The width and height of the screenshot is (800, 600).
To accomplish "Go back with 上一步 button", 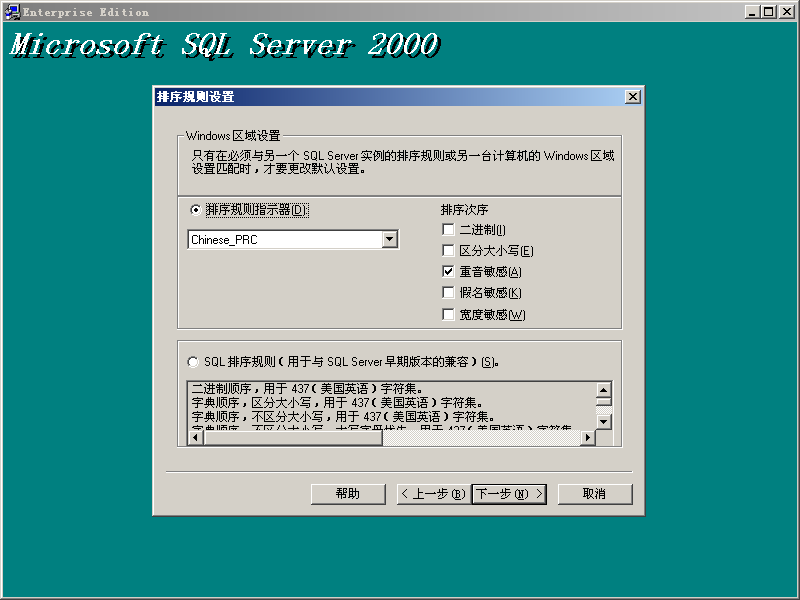I will (432, 494).
